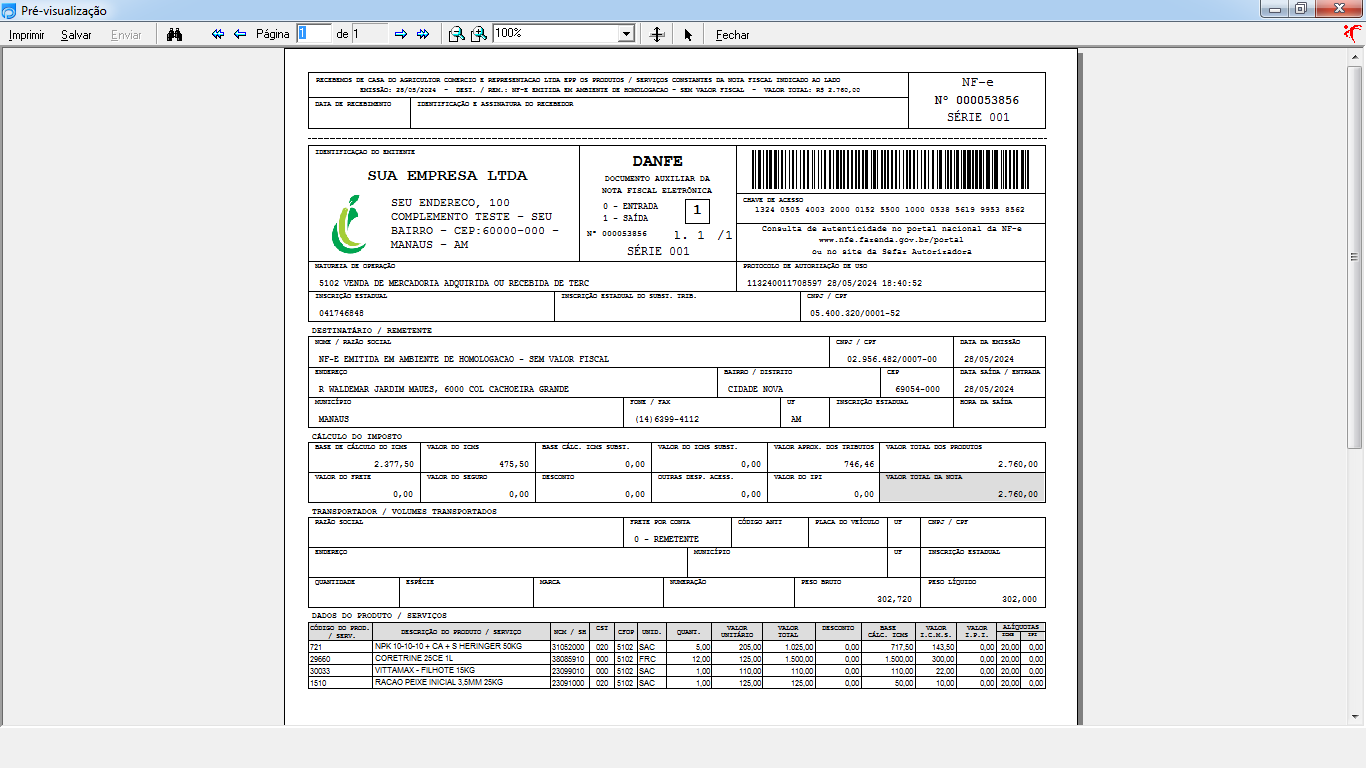Screen dimensions: 1366x768
Task: Click the greyed-out Enviar send button
Action: 126,35
